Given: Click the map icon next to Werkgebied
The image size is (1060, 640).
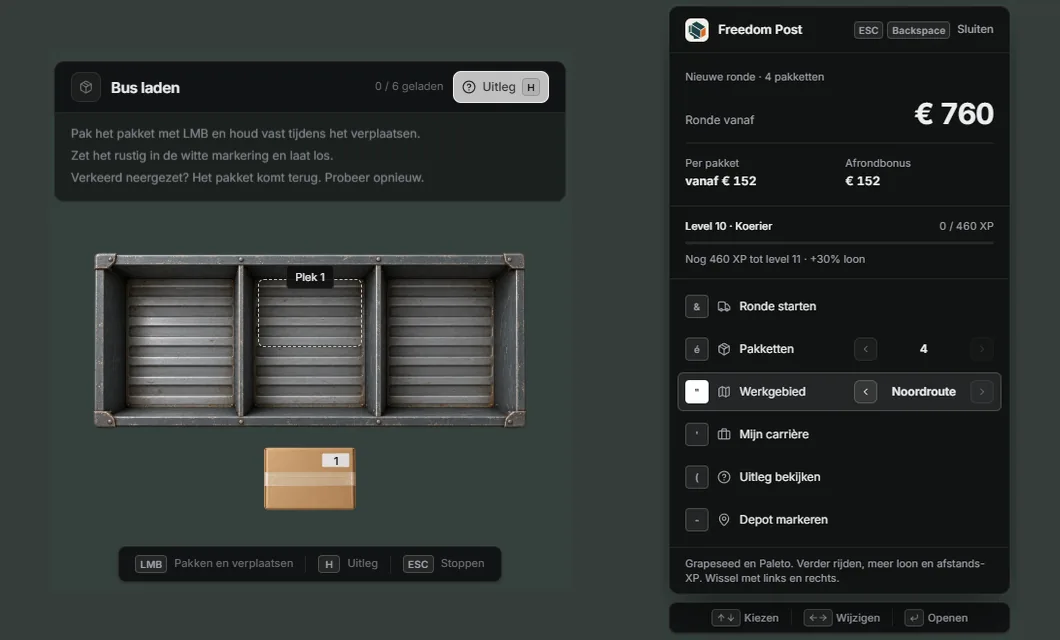Looking at the screenshot, I should pos(723,391).
